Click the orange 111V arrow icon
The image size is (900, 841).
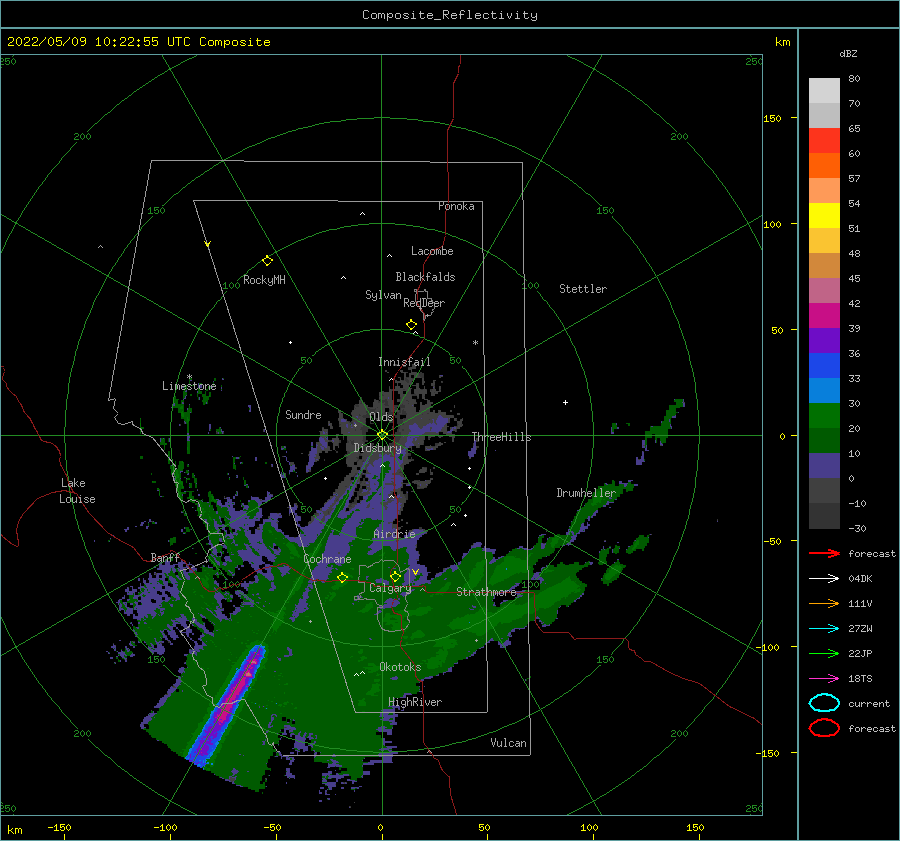click(824, 603)
